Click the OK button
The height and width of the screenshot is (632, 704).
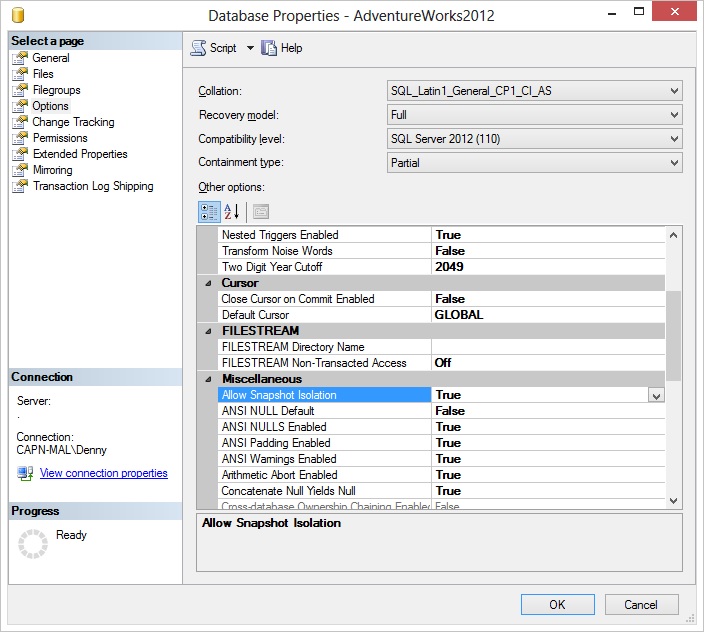558,605
